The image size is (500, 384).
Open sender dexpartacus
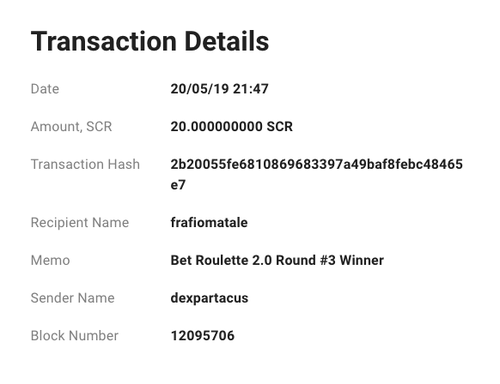[209, 298]
